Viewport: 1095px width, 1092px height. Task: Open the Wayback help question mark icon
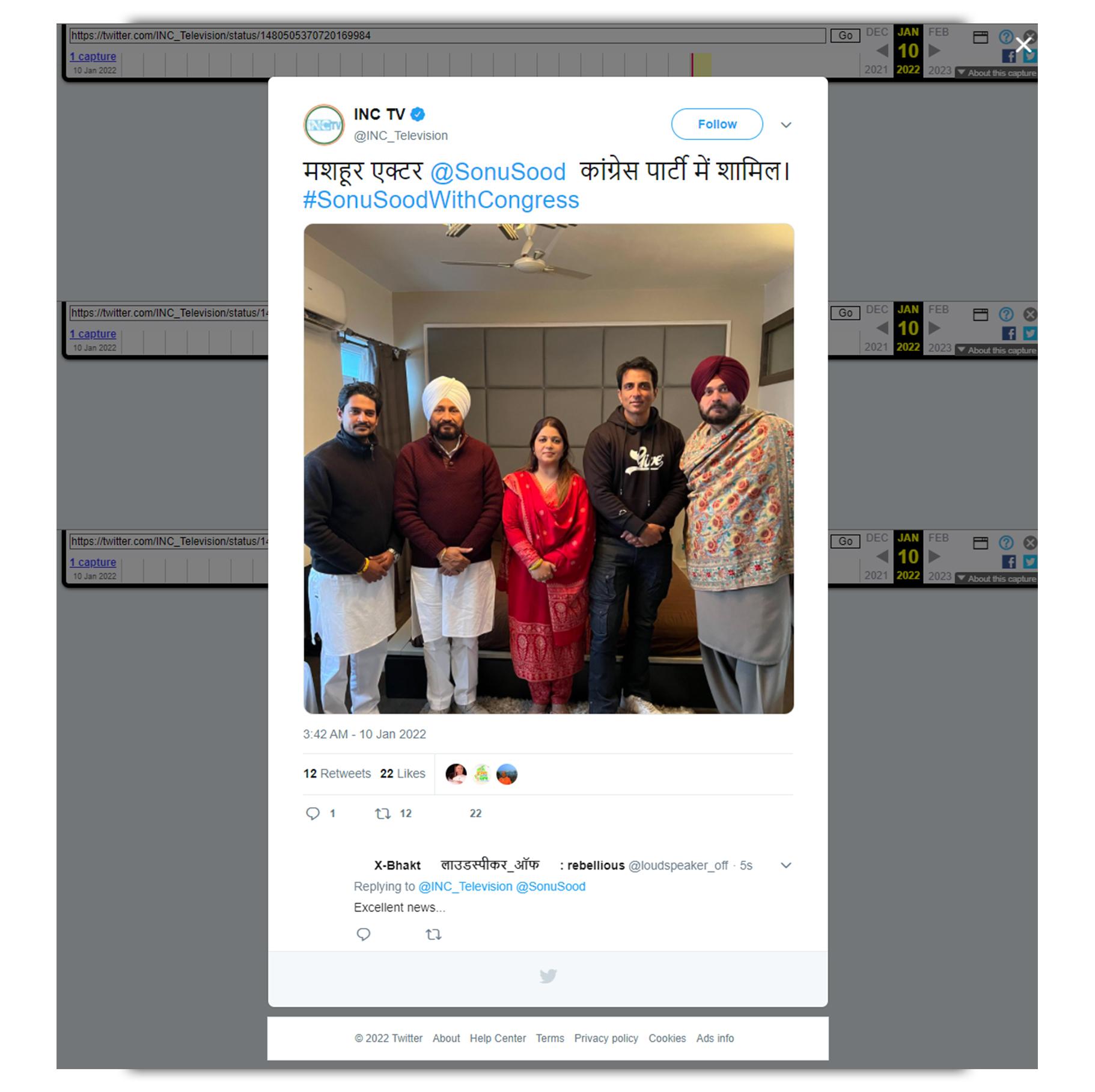(1005, 37)
